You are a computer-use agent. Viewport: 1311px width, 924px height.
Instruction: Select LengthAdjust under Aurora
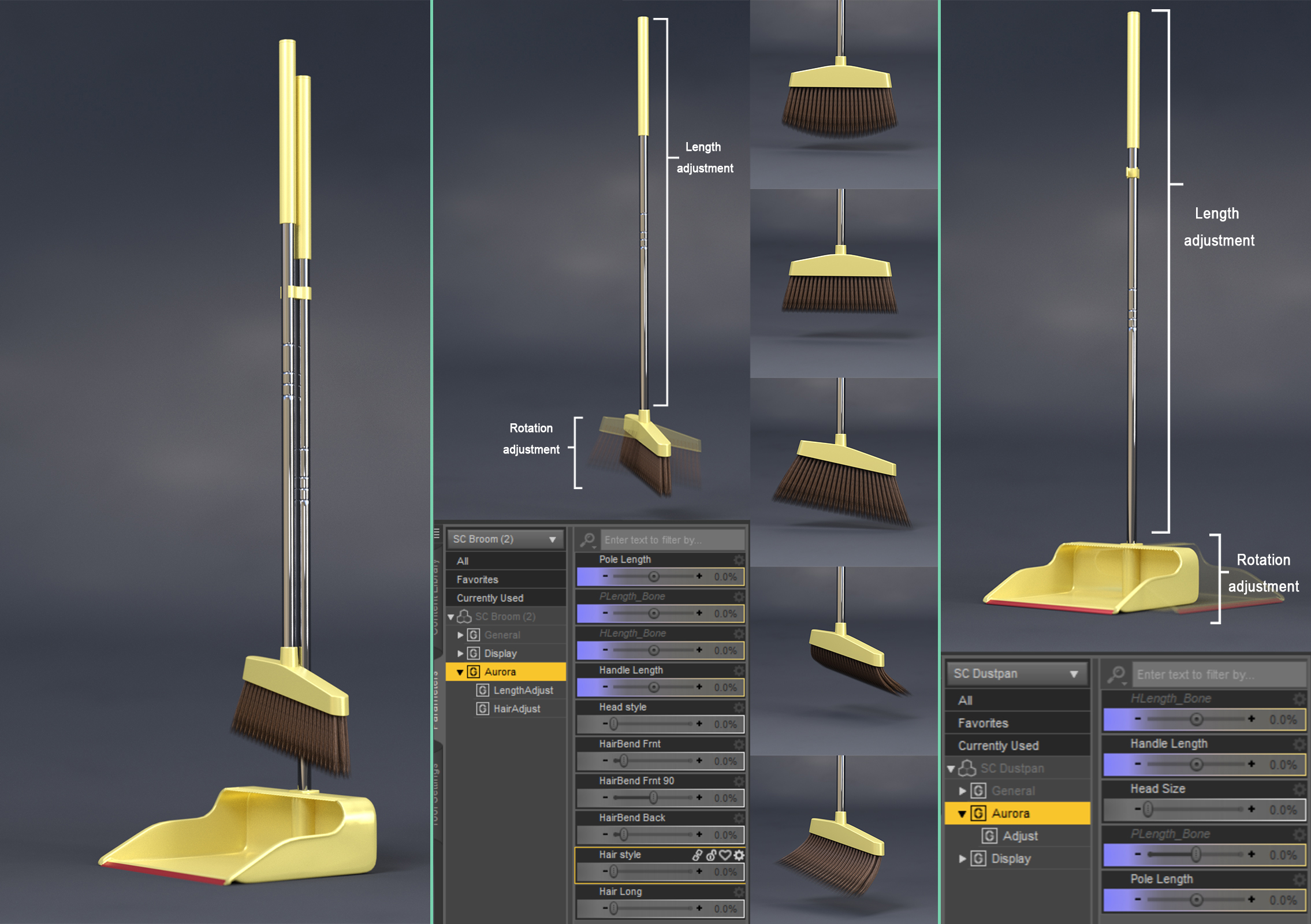pos(523,690)
